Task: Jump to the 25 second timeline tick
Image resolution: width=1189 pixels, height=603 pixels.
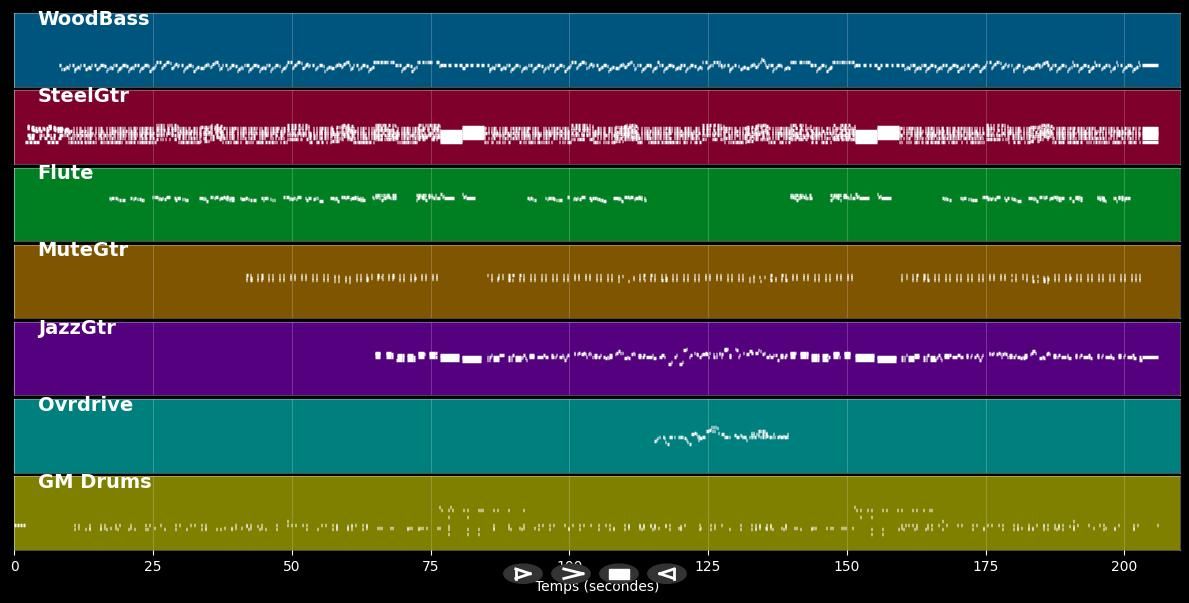Action: point(154,566)
